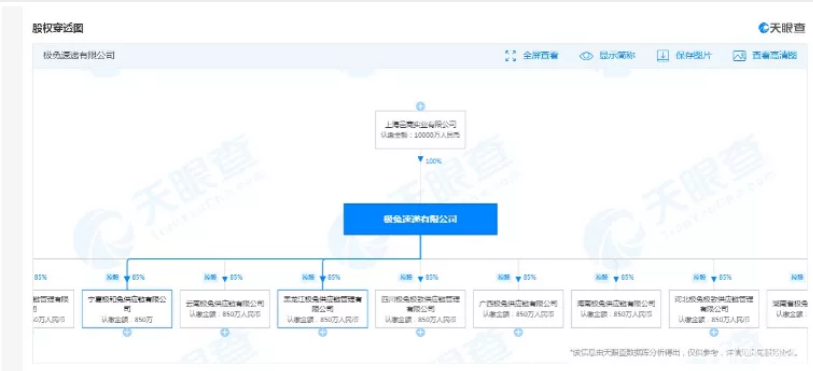Expand plus below 广西极兔供应链 node
The height and width of the screenshot is (371, 813).
pyautogui.click(x=518, y=332)
